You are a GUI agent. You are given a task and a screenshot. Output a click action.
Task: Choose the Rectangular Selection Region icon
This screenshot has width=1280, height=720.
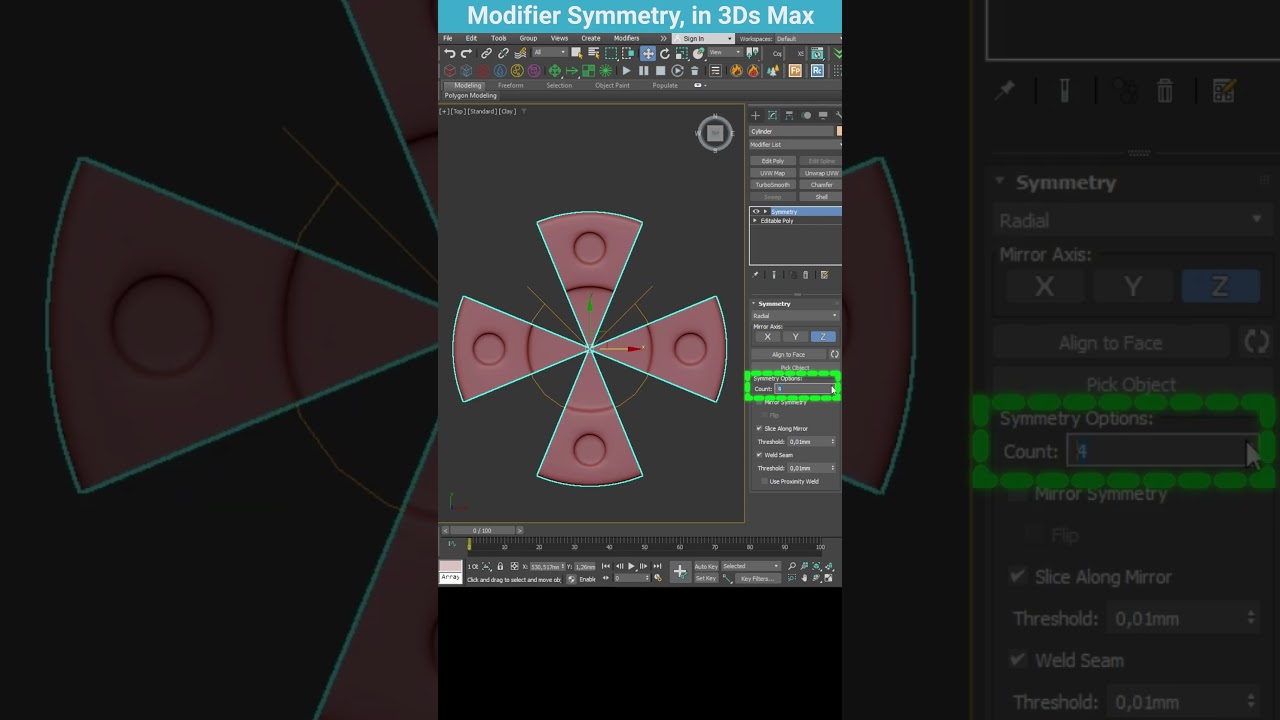(611, 53)
